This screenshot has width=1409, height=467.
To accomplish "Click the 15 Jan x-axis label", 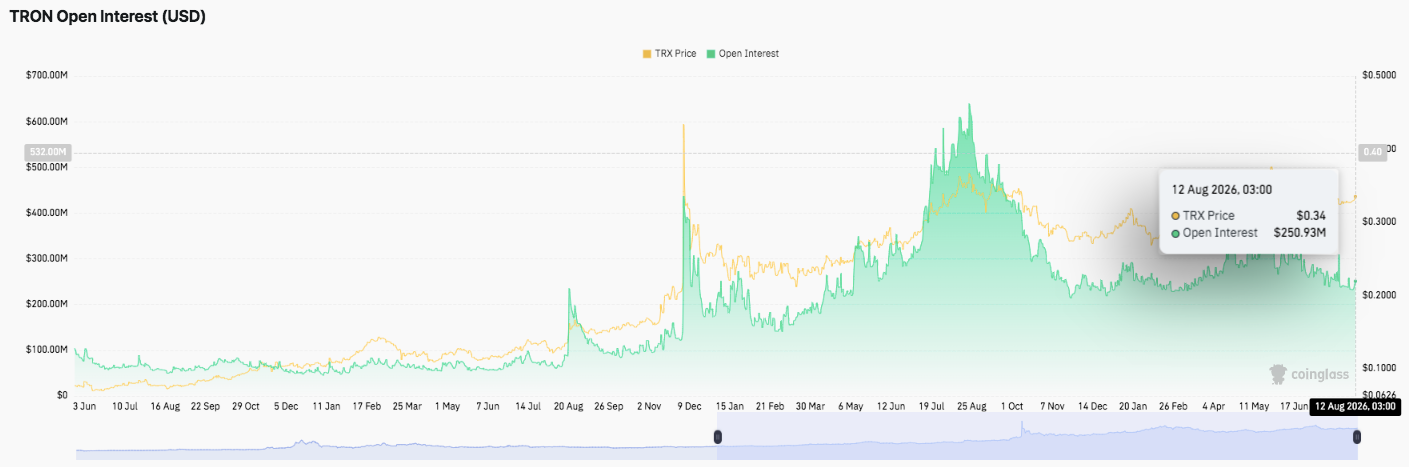I will [x=728, y=407].
